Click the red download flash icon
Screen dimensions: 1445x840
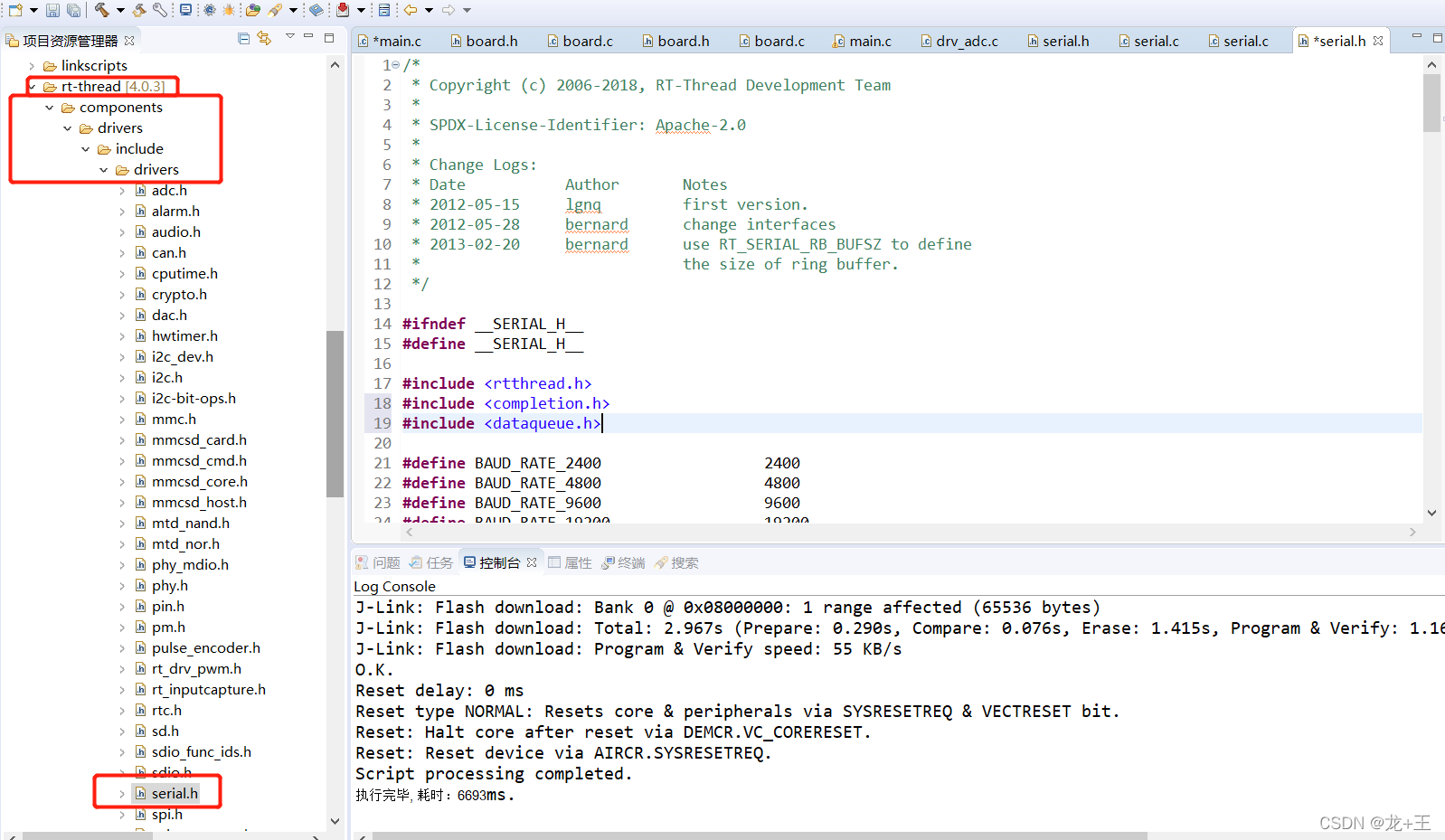(x=343, y=10)
